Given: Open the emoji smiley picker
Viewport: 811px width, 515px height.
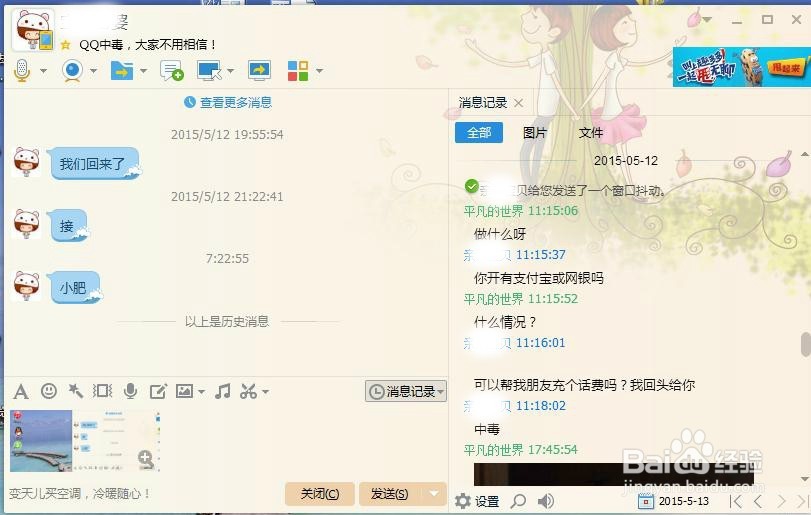Looking at the screenshot, I should pos(49,391).
